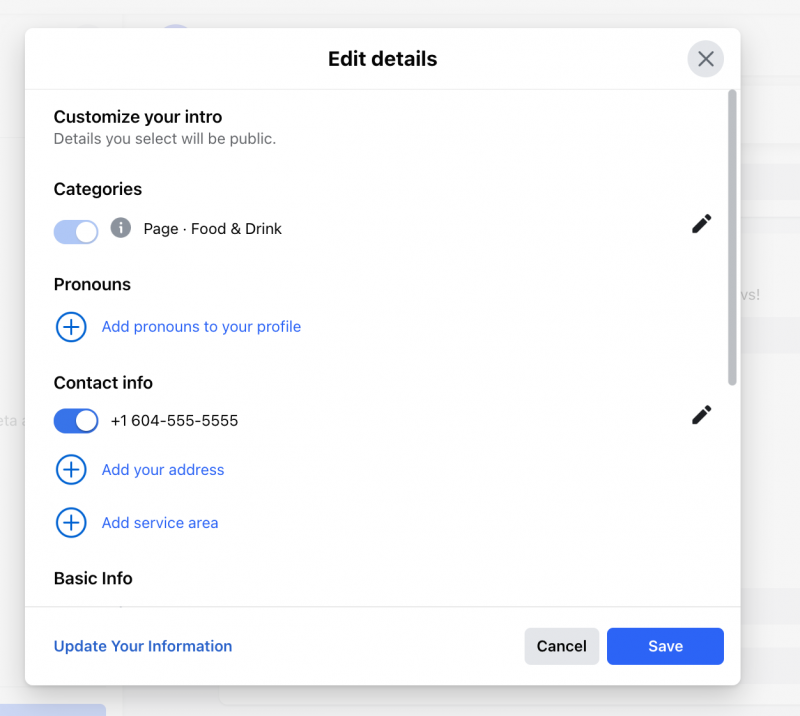Click the info icon beside Page category
Image resolution: width=800 pixels, height=716 pixels.
coord(121,228)
